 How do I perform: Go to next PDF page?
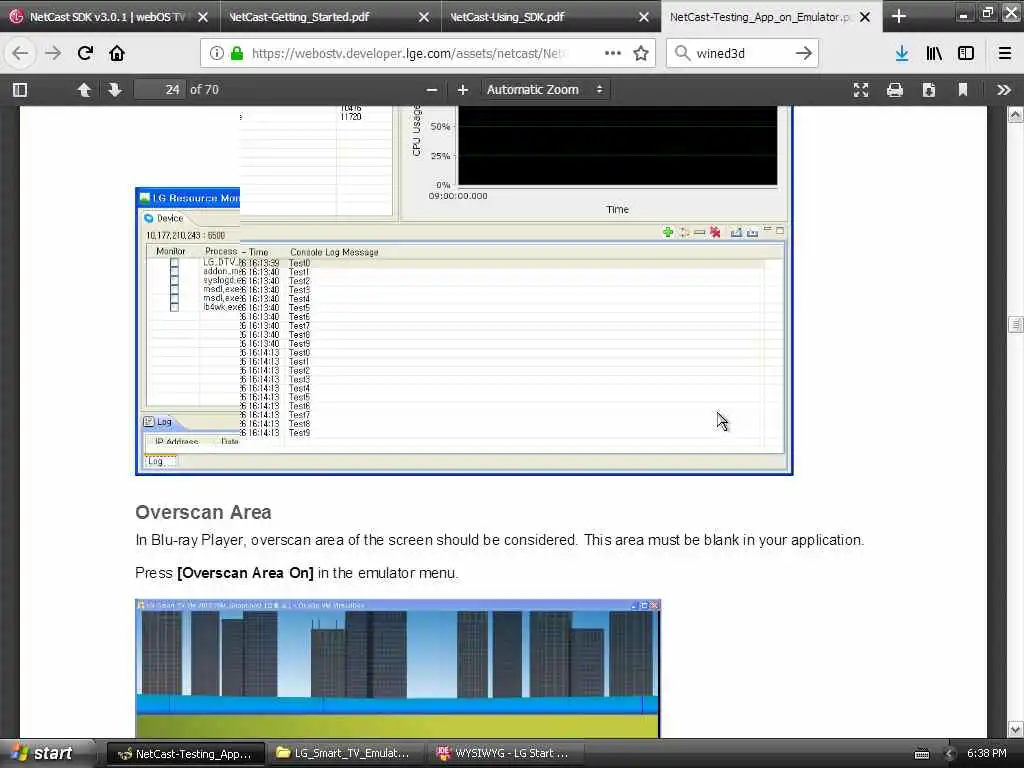coord(115,90)
